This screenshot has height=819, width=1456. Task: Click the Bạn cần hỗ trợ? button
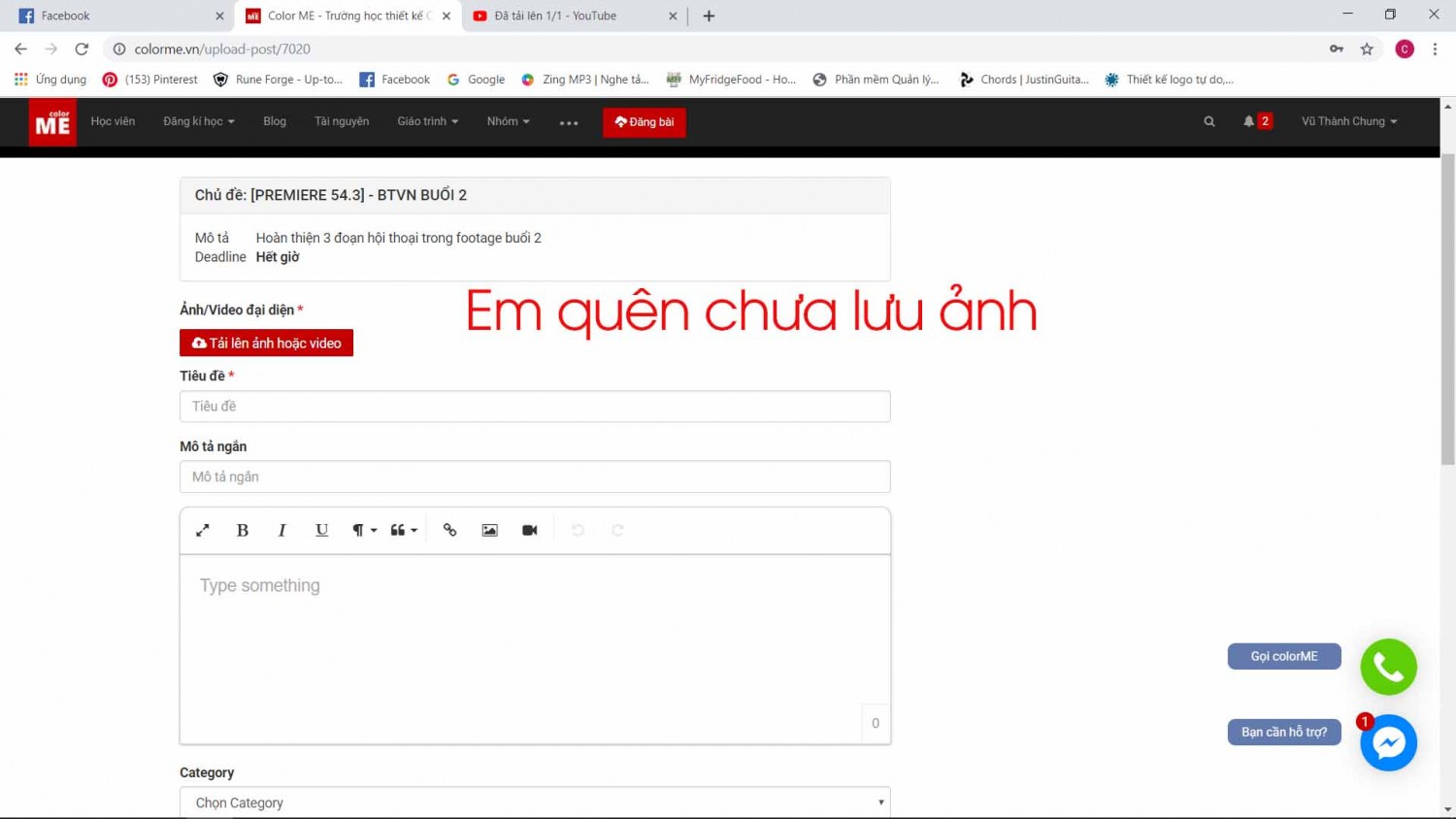click(x=1284, y=732)
